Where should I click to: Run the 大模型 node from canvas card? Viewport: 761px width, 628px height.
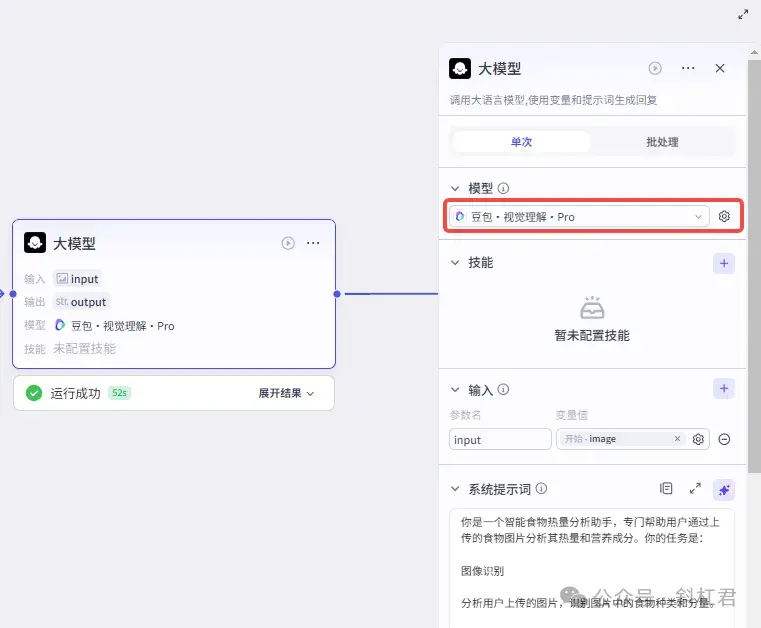point(288,243)
